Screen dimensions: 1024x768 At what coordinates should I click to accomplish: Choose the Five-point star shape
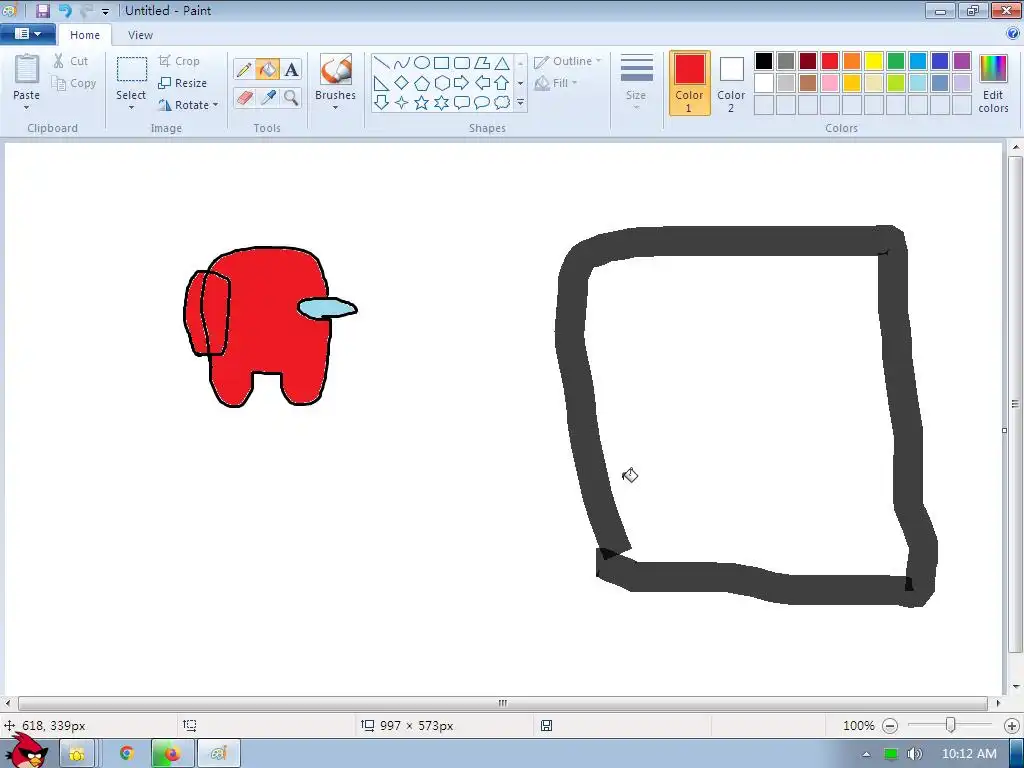422,103
